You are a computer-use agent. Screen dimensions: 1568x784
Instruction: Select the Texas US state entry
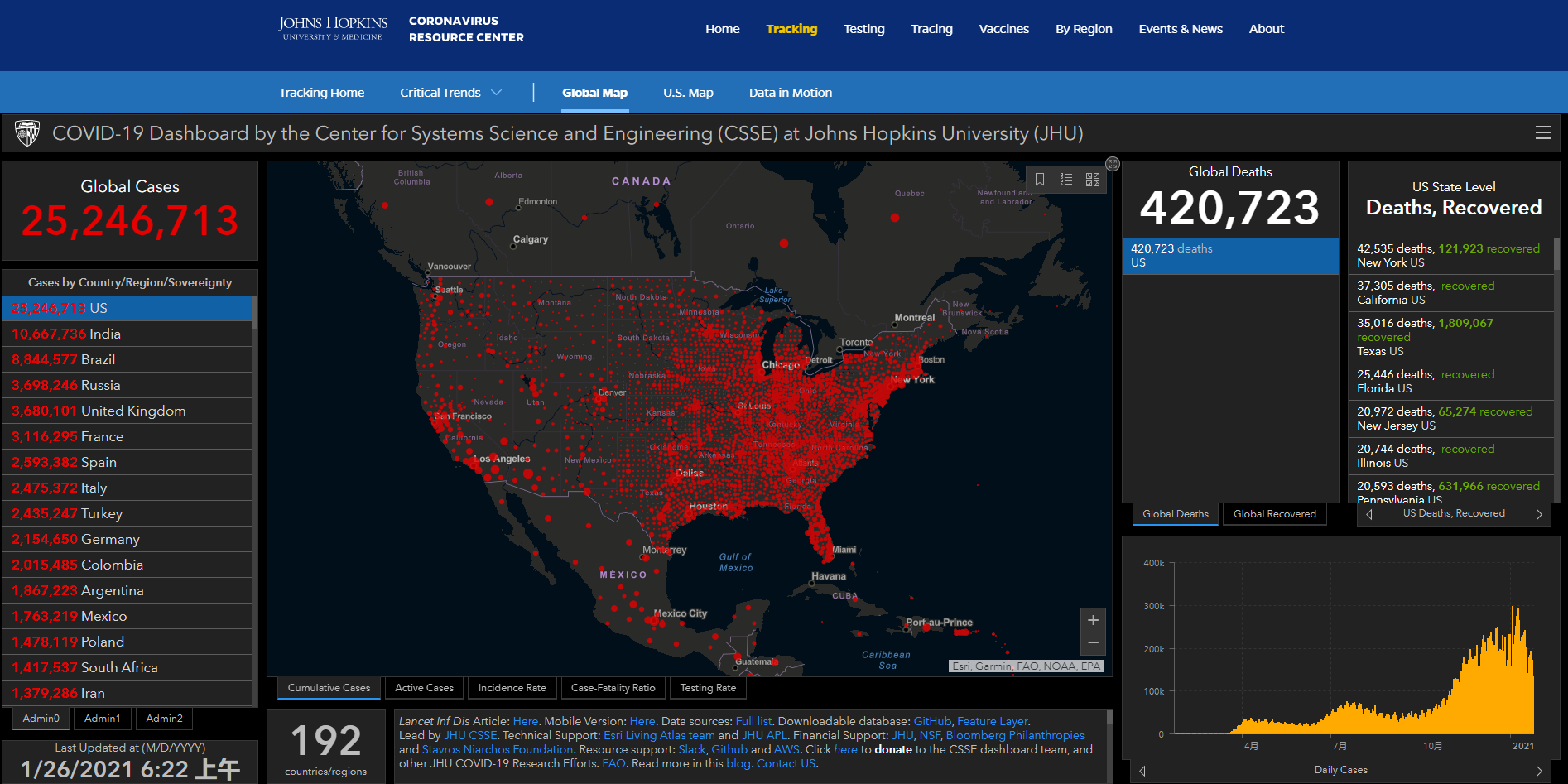pos(1451,337)
